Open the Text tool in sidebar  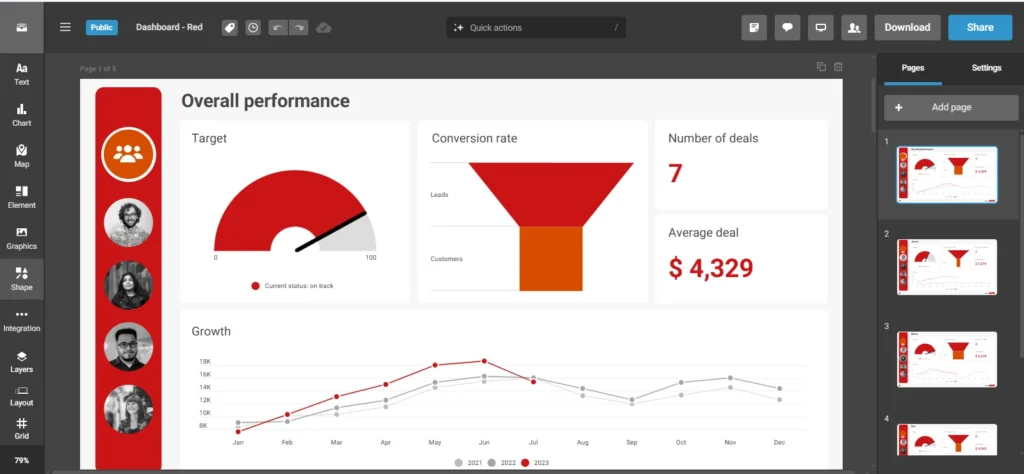click(x=22, y=74)
